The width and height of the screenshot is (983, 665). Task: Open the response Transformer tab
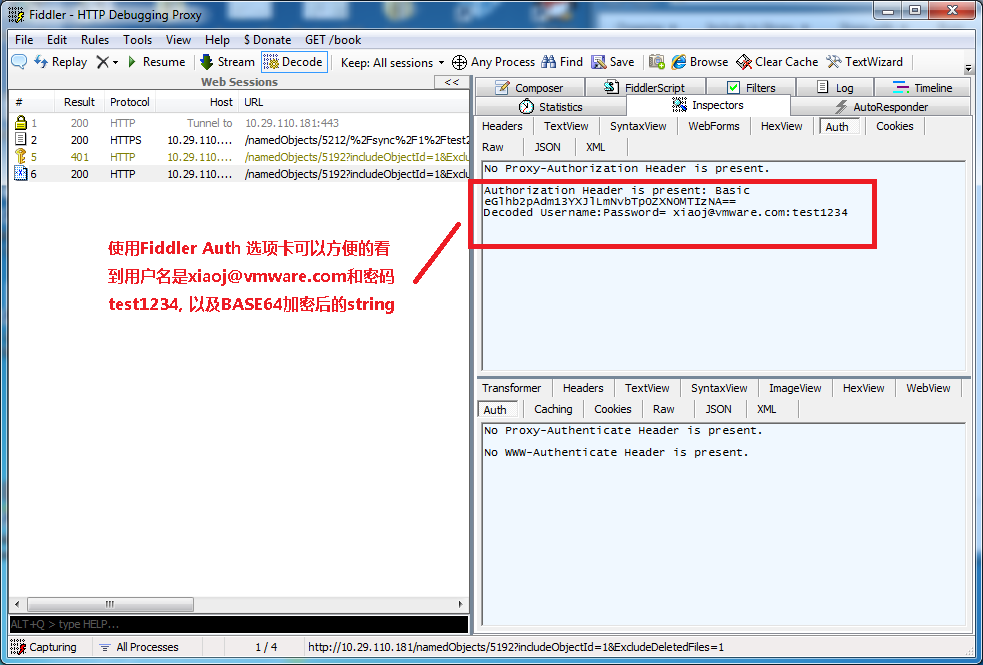click(512, 388)
